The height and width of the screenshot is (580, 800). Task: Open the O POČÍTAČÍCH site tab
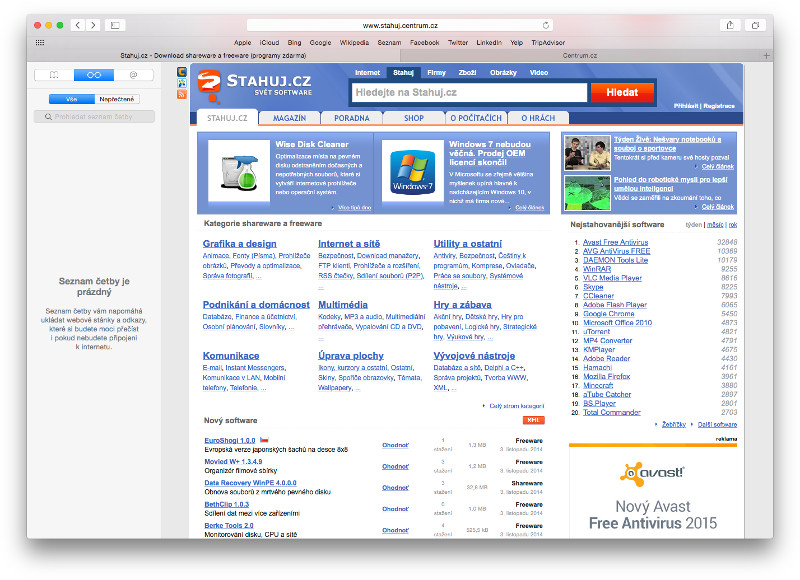pyautogui.click(x=476, y=118)
